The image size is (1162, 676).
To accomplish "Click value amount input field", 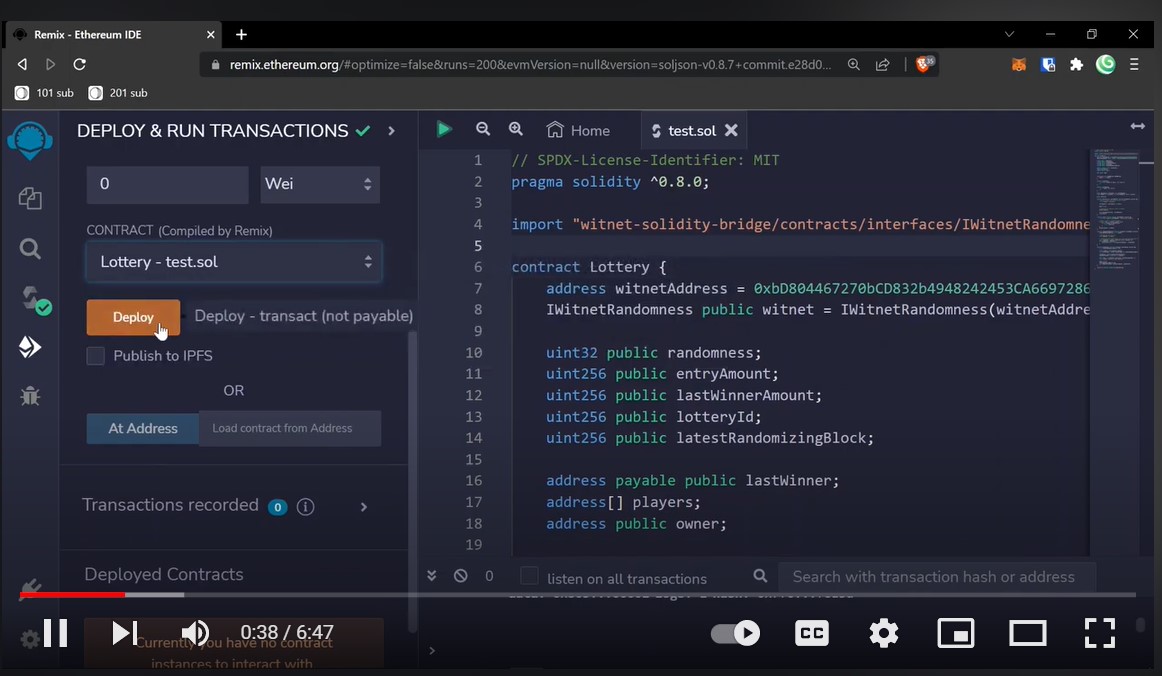I will (167, 184).
